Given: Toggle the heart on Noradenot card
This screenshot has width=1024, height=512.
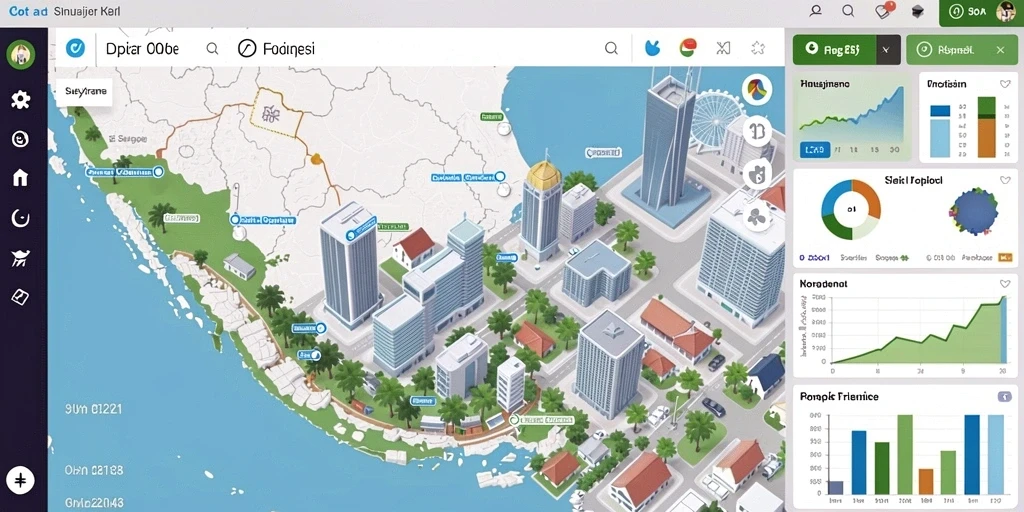Looking at the screenshot, I should (1005, 284).
